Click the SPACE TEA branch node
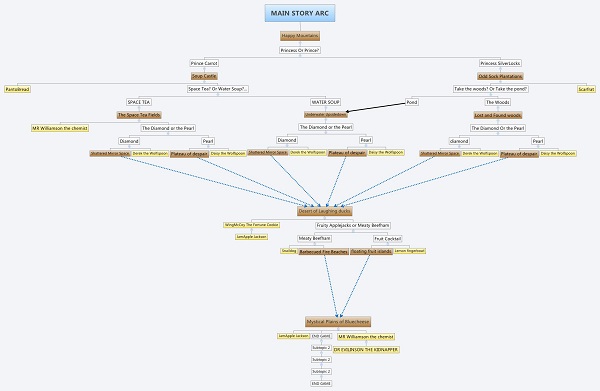Viewport: 600px width, 391px height. coord(139,102)
